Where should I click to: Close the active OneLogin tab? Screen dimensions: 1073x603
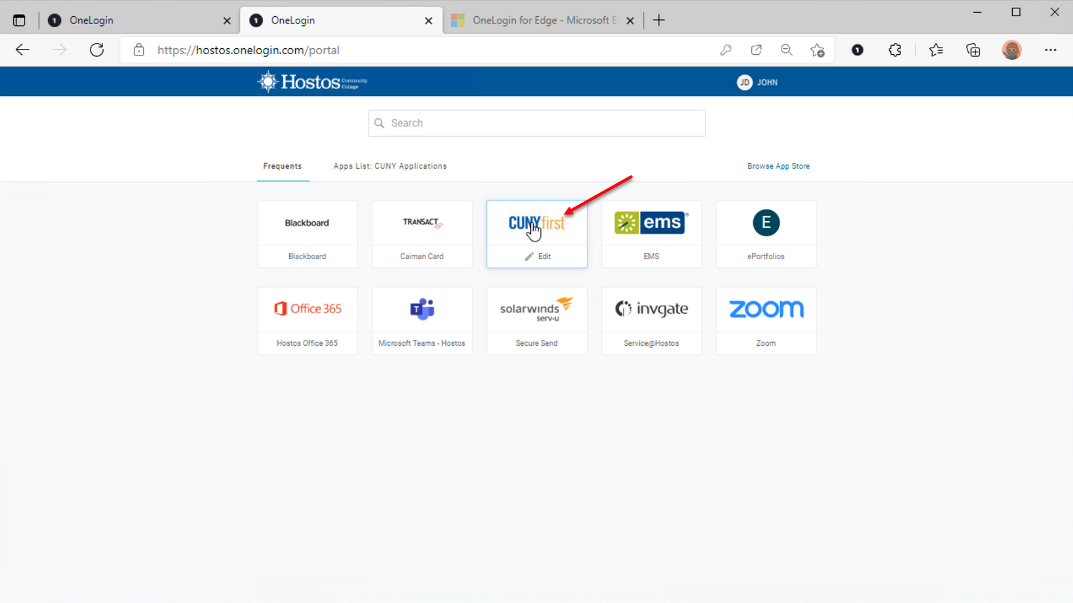[428, 21]
